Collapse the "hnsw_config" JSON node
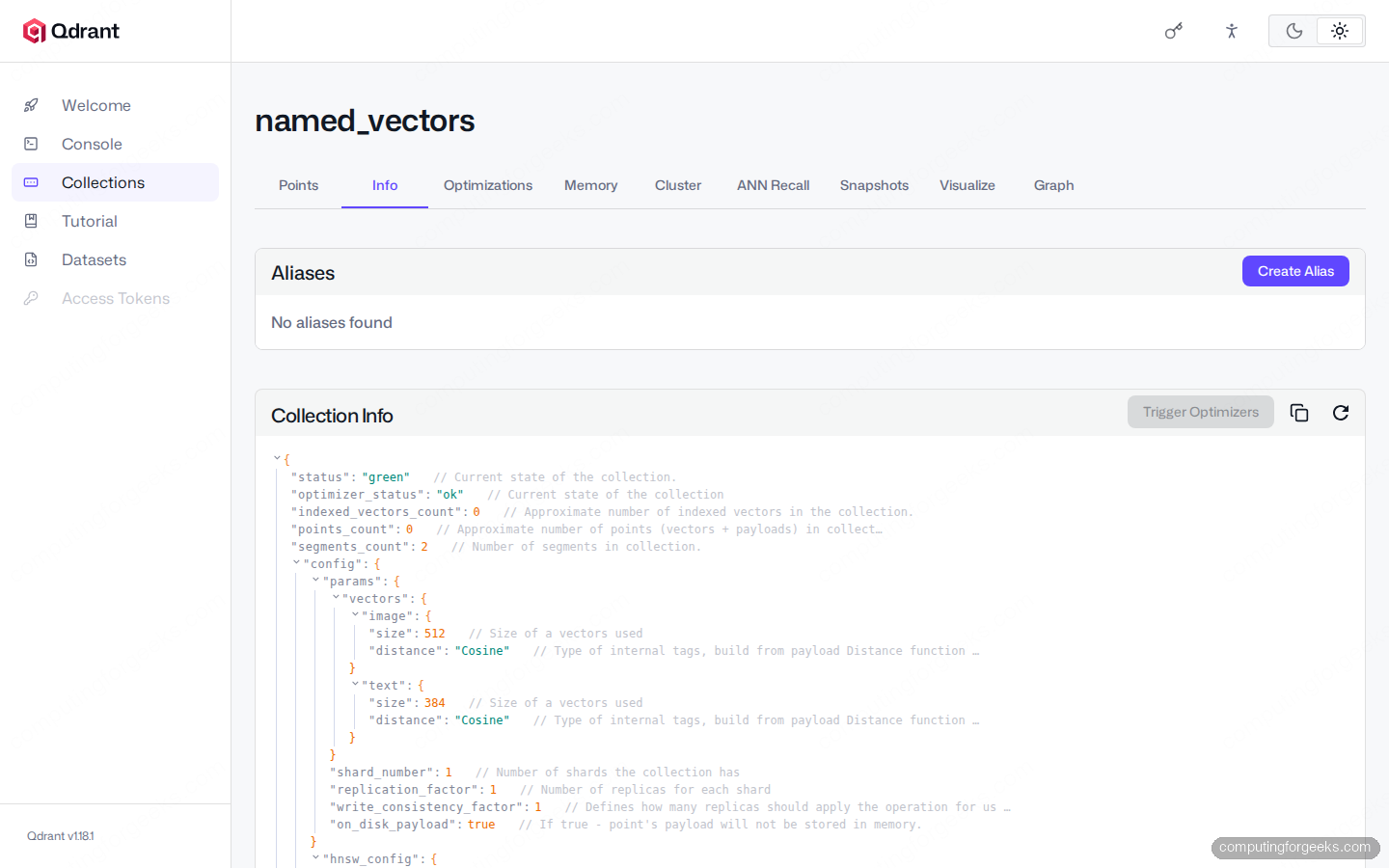The image size is (1389, 868). point(315,858)
